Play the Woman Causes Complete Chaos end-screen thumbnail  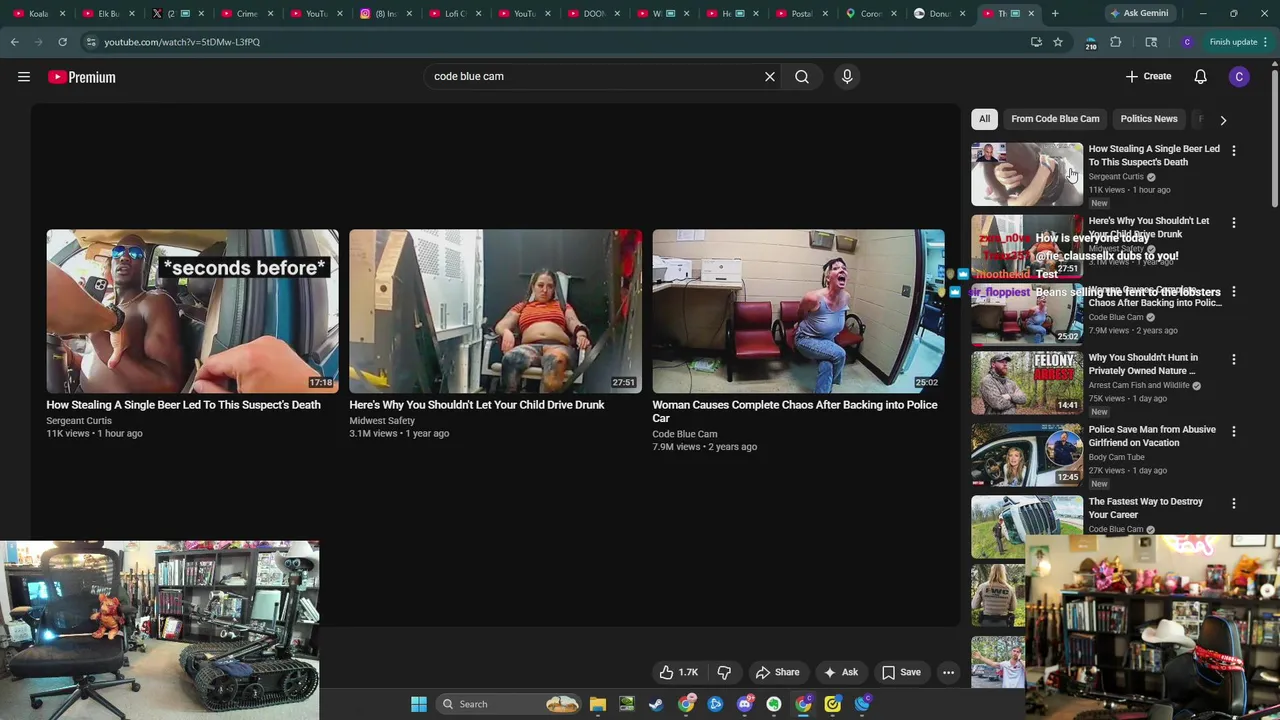pyautogui.click(x=798, y=311)
